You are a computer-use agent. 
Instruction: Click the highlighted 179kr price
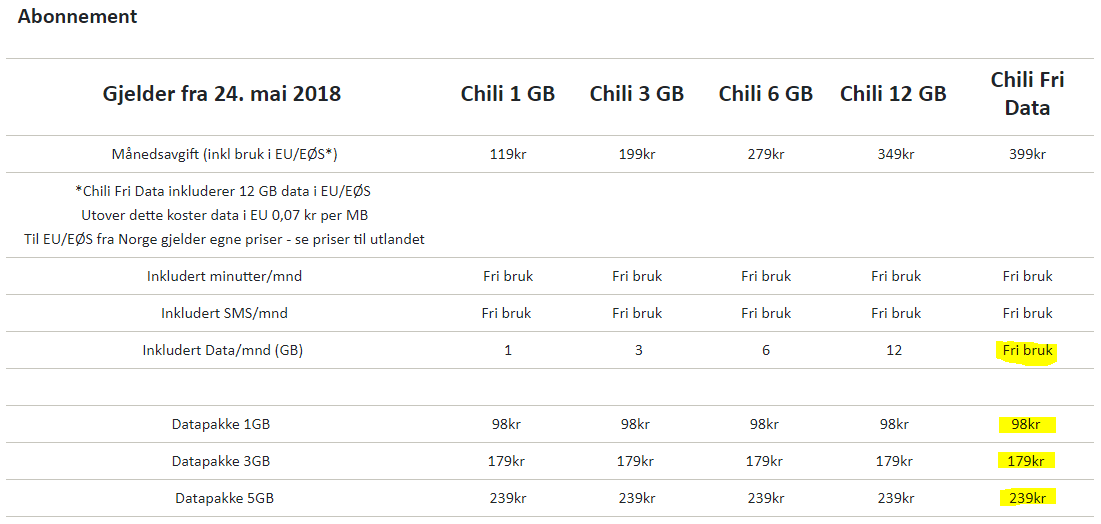tap(1026, 461)
